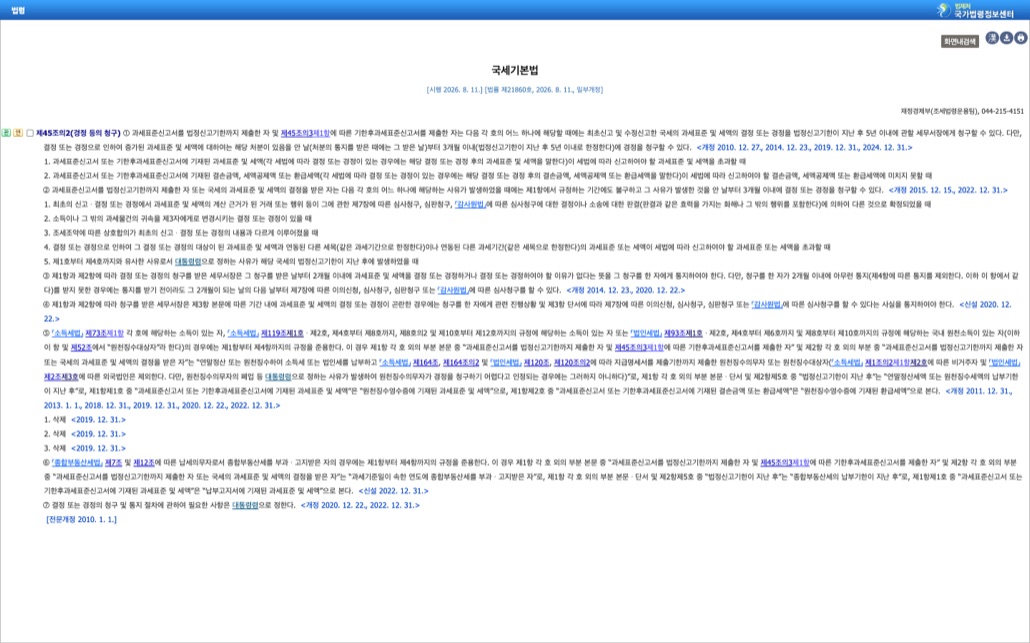The width and height of the screenshot is (1030, 643).
Task: Click the 화면내검색 button
Action: 960,41
